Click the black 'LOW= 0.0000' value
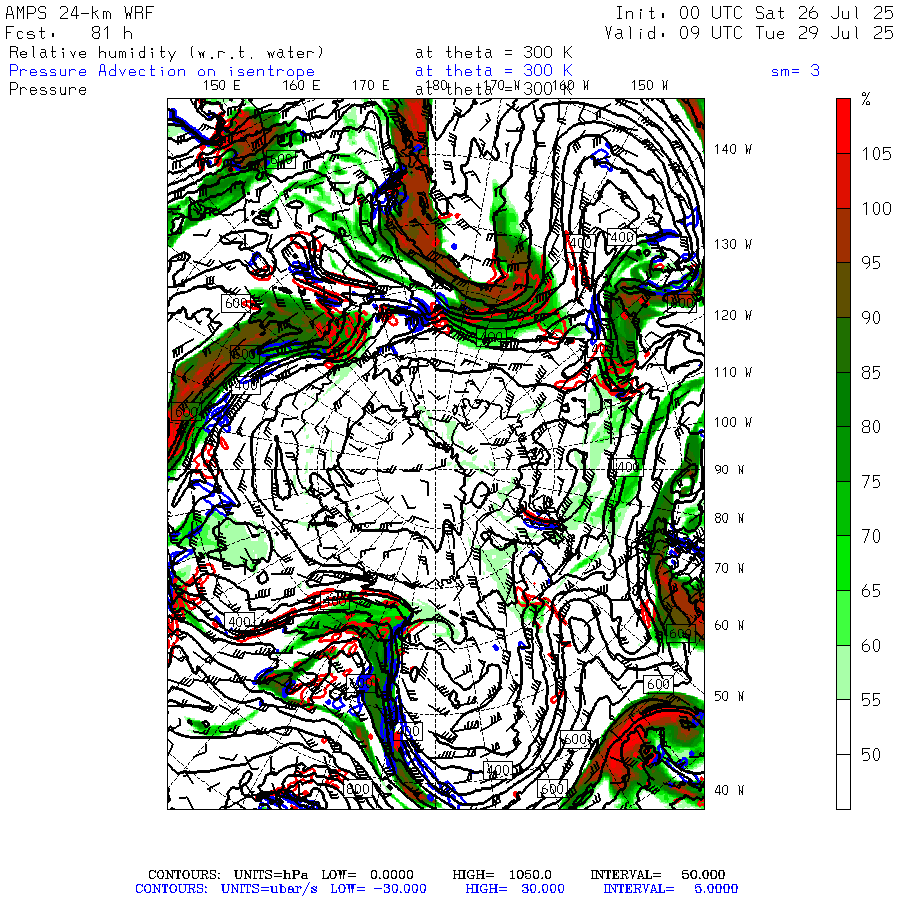This screenshot has width=900, height=900. pyautogui.click(x=367, y=875)
